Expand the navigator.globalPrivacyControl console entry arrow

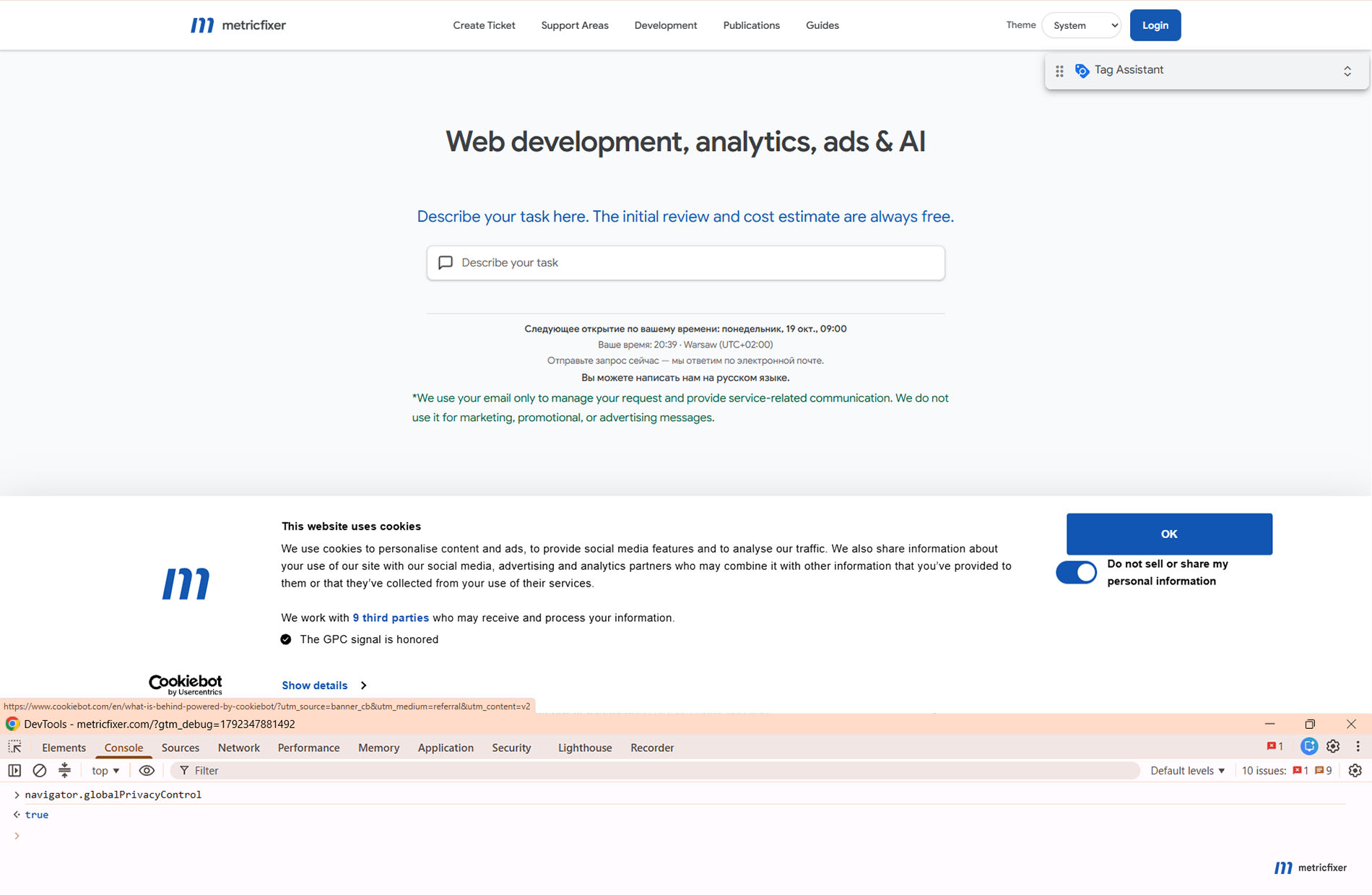click(x=17, y=795)
